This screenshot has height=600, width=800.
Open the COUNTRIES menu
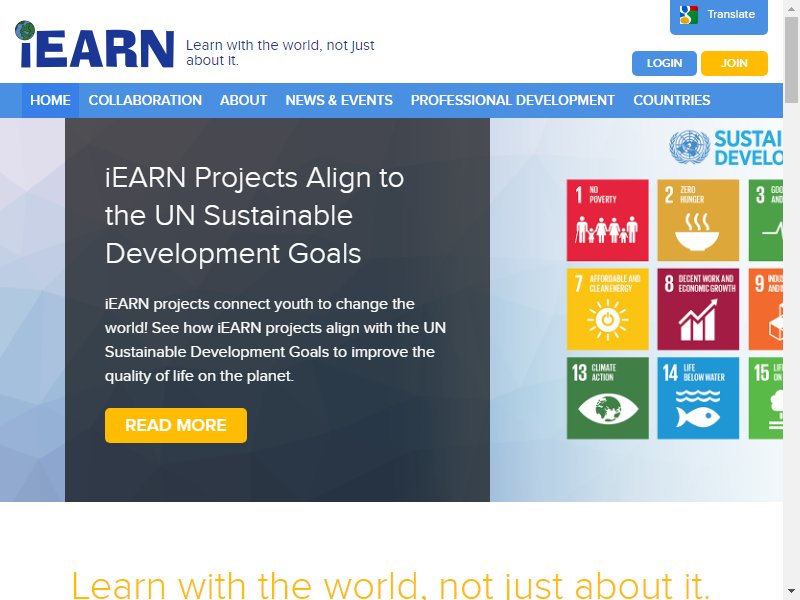tap(672, 101)
